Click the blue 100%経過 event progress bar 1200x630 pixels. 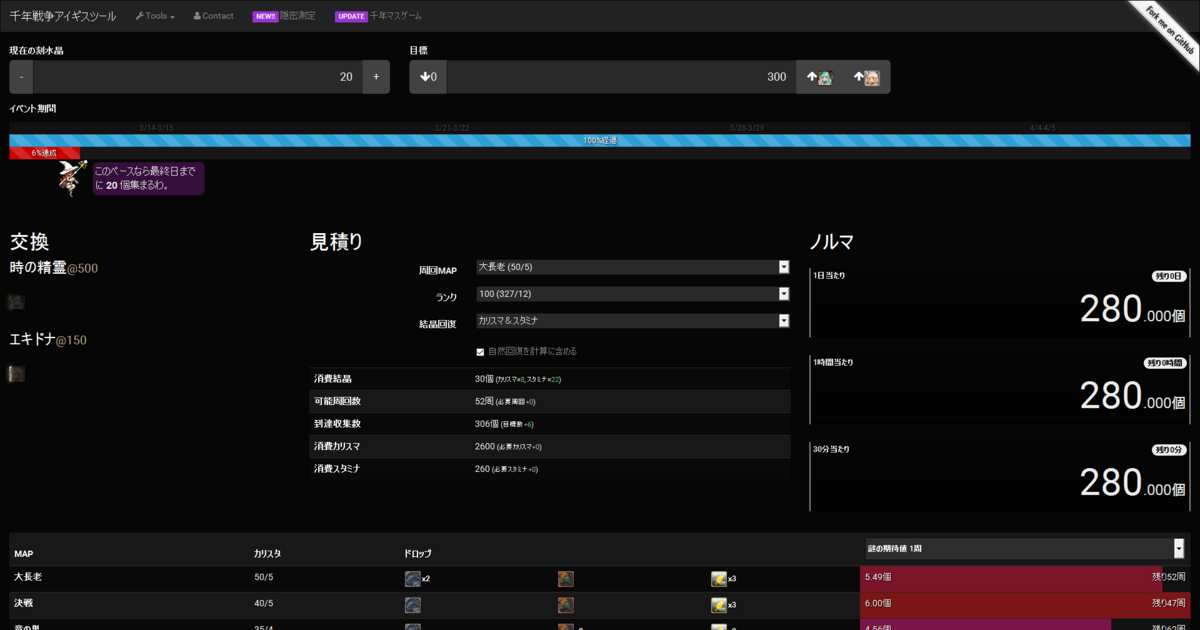point(600,141)
